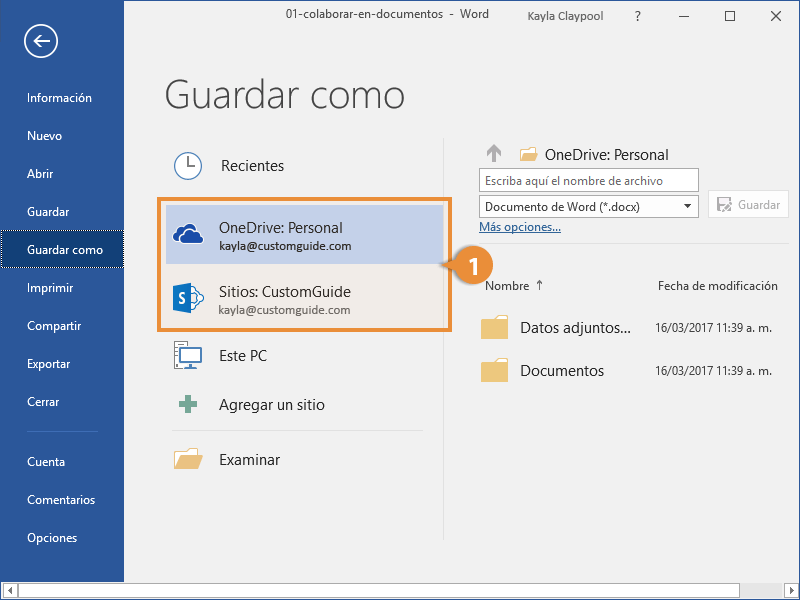The image size is (800, 600).
Task: Click the 'Guardar como' page heading
Action: [285, 95]
